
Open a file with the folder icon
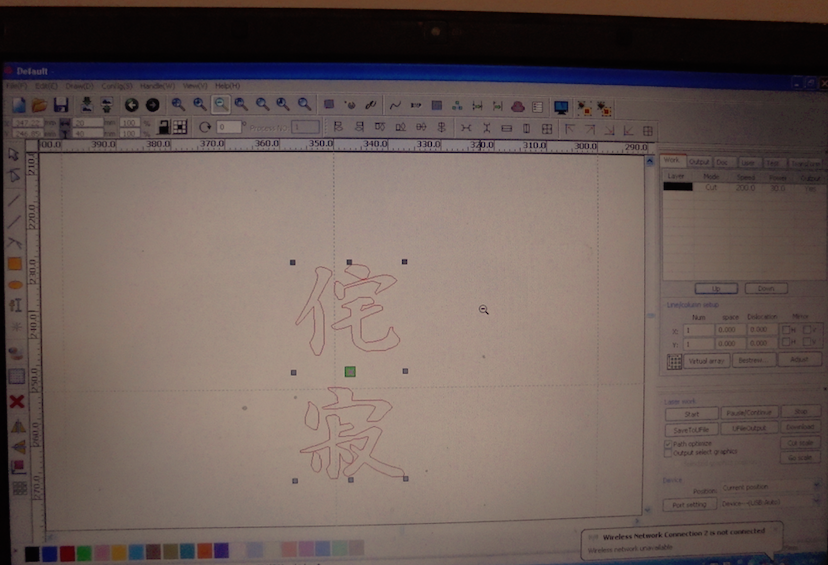pos(40,105)
